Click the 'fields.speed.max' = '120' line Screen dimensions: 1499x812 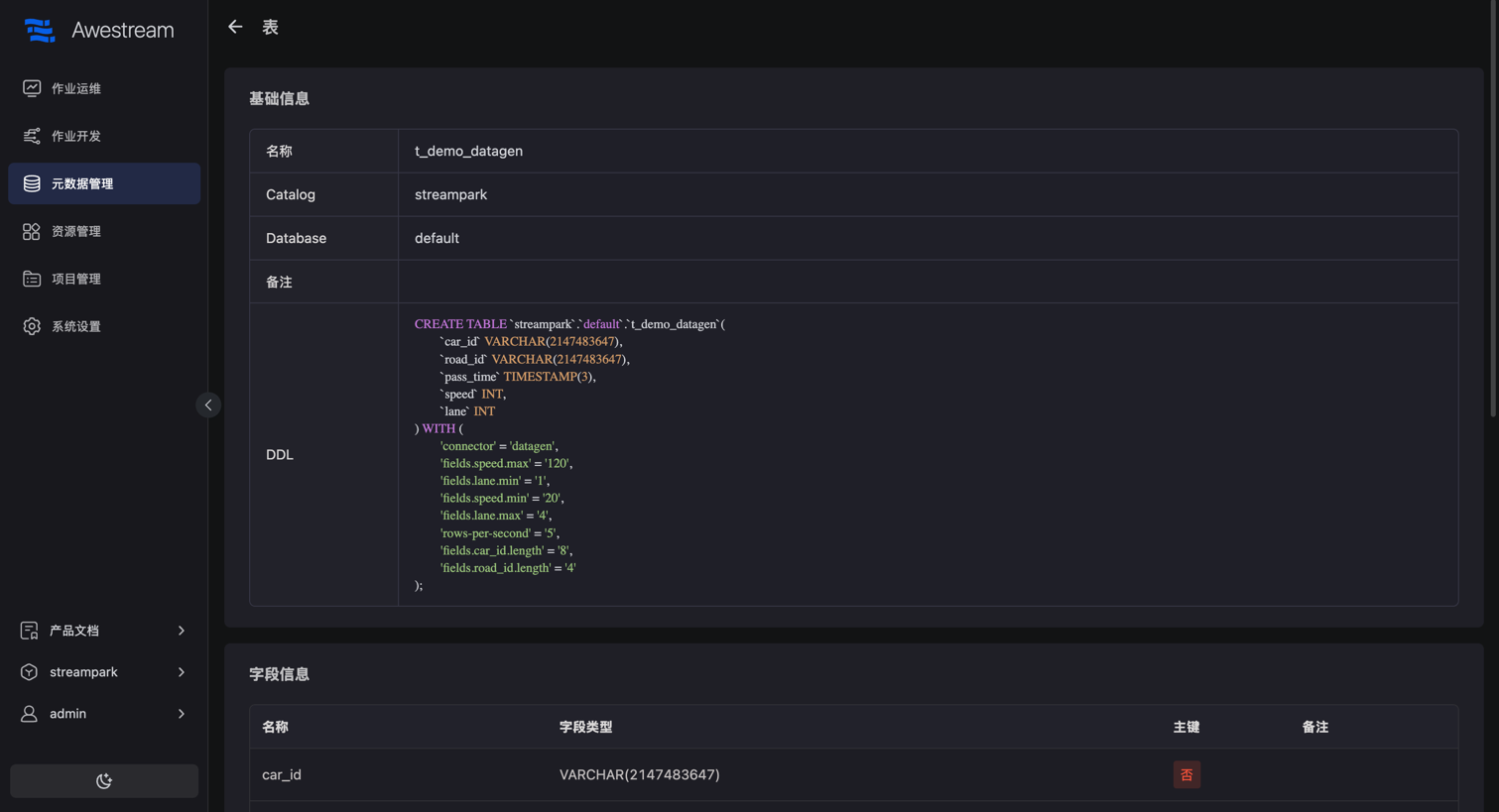click(506, 463)
